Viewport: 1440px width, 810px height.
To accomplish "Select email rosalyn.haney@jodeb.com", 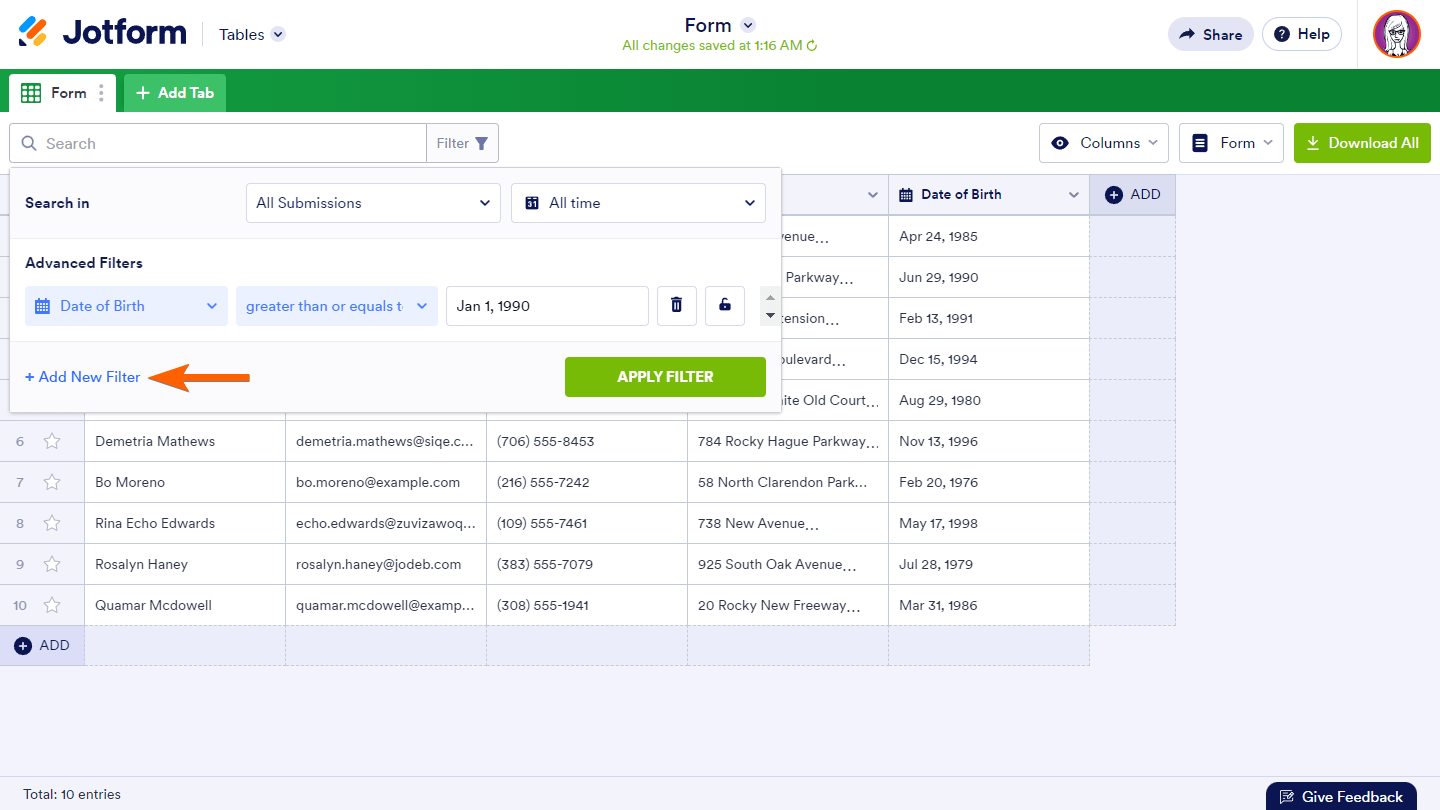I will point(386,564).
